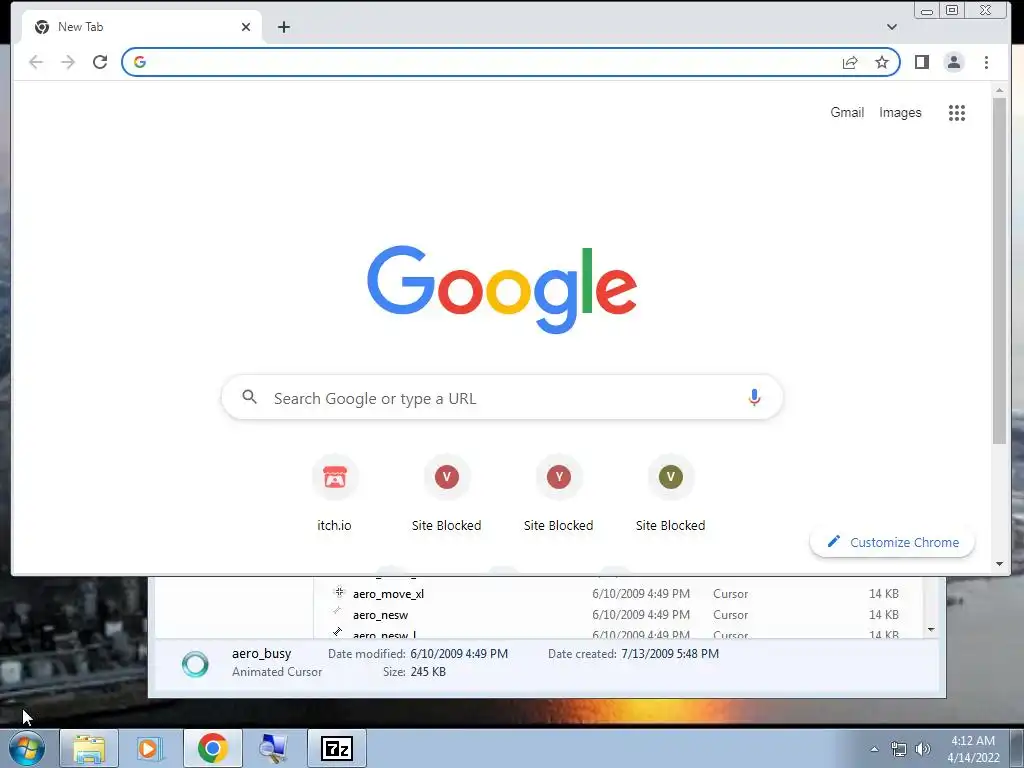Click the Chrome forward arrow
The height and width of the screenshot is (768, 1024).
point(68,62)
